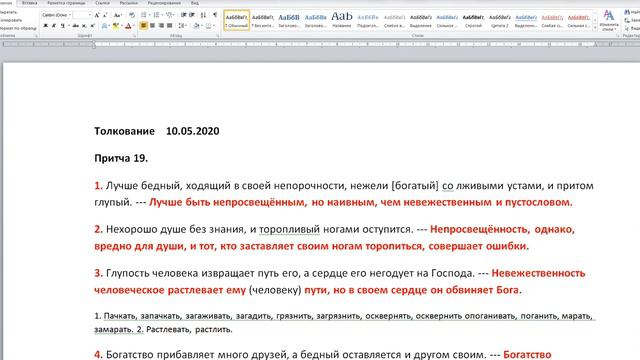Toggle superscript formatting

point(93,26)
